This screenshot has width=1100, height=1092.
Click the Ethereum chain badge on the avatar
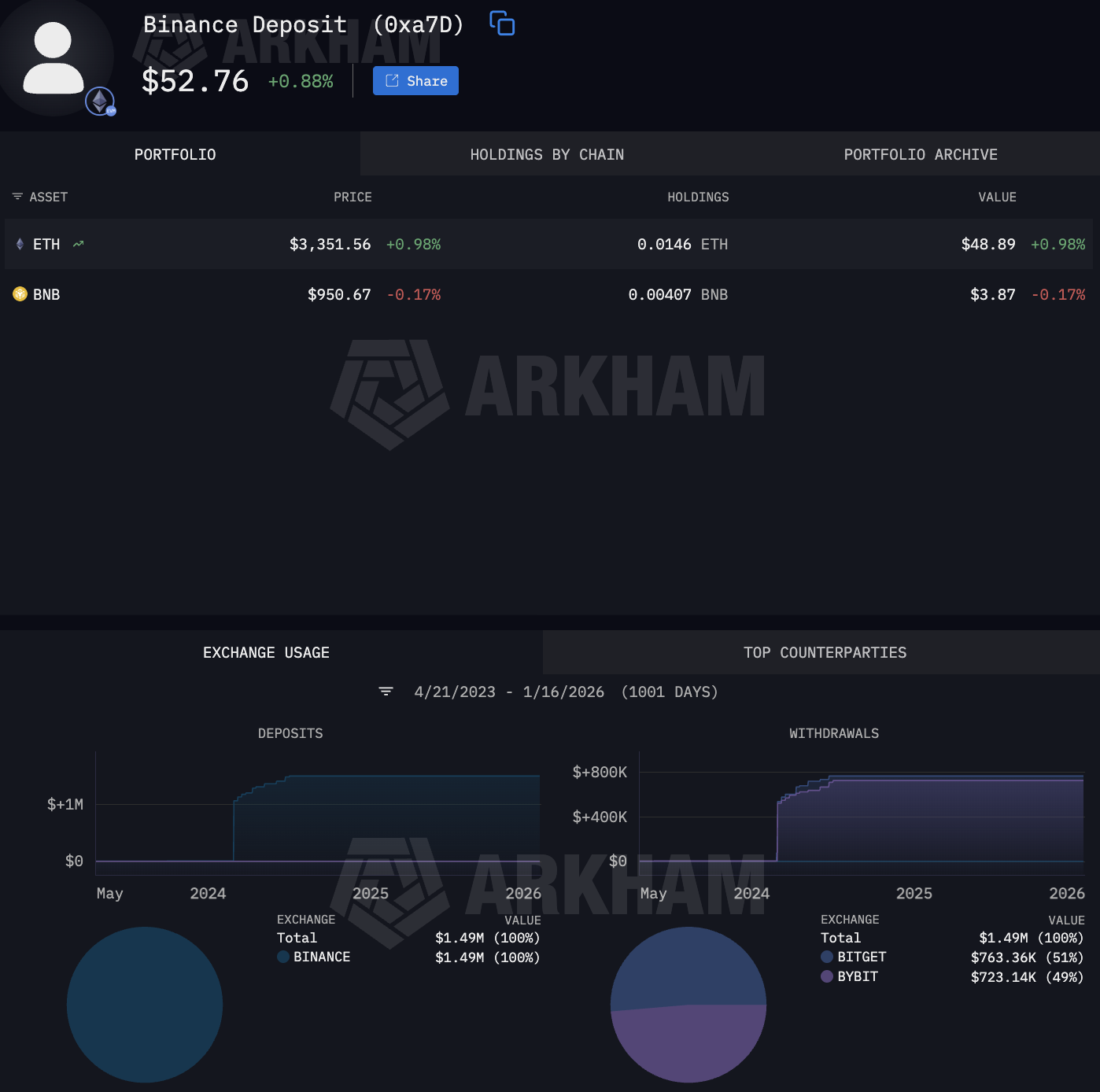(x=98, y=101)
